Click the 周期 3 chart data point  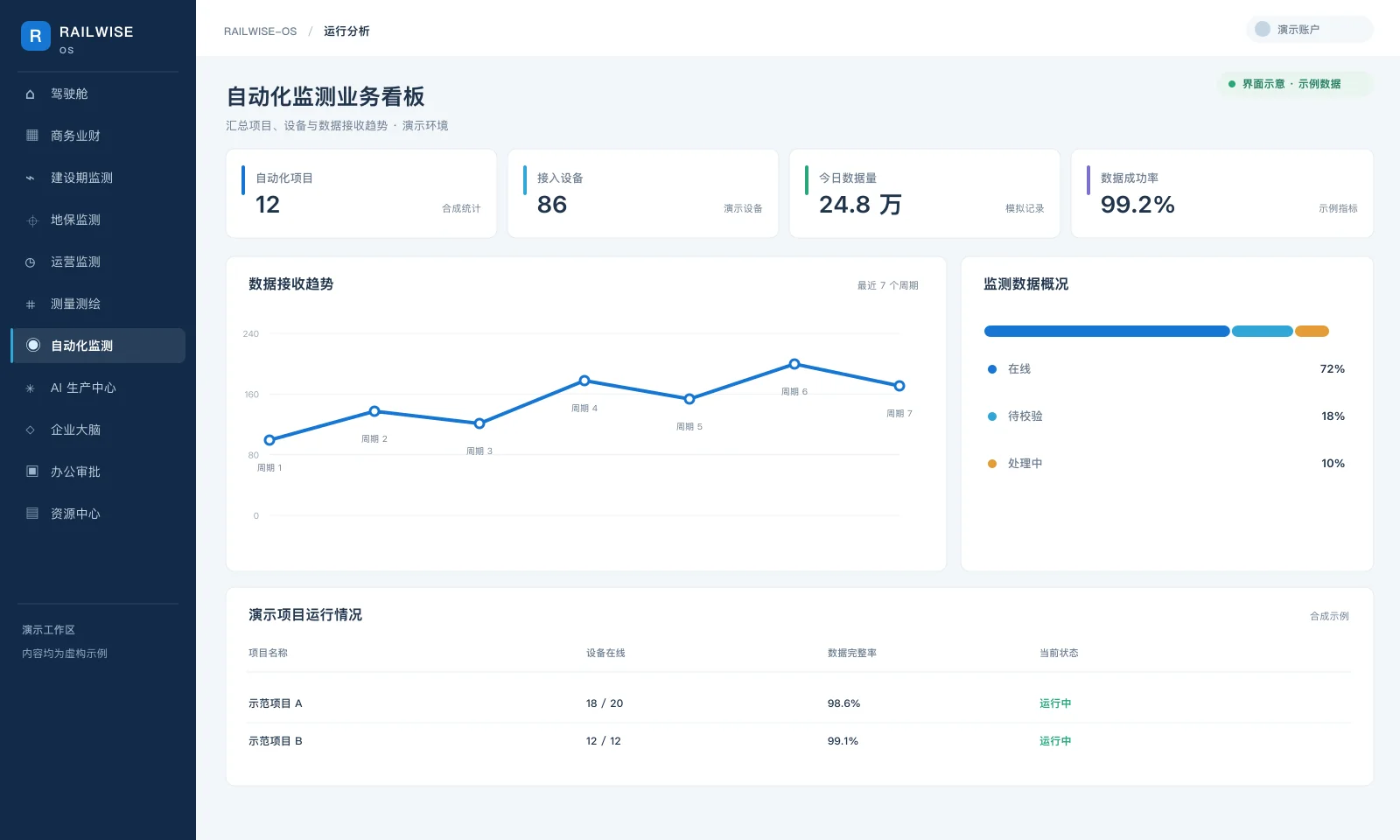click(479, 423)
